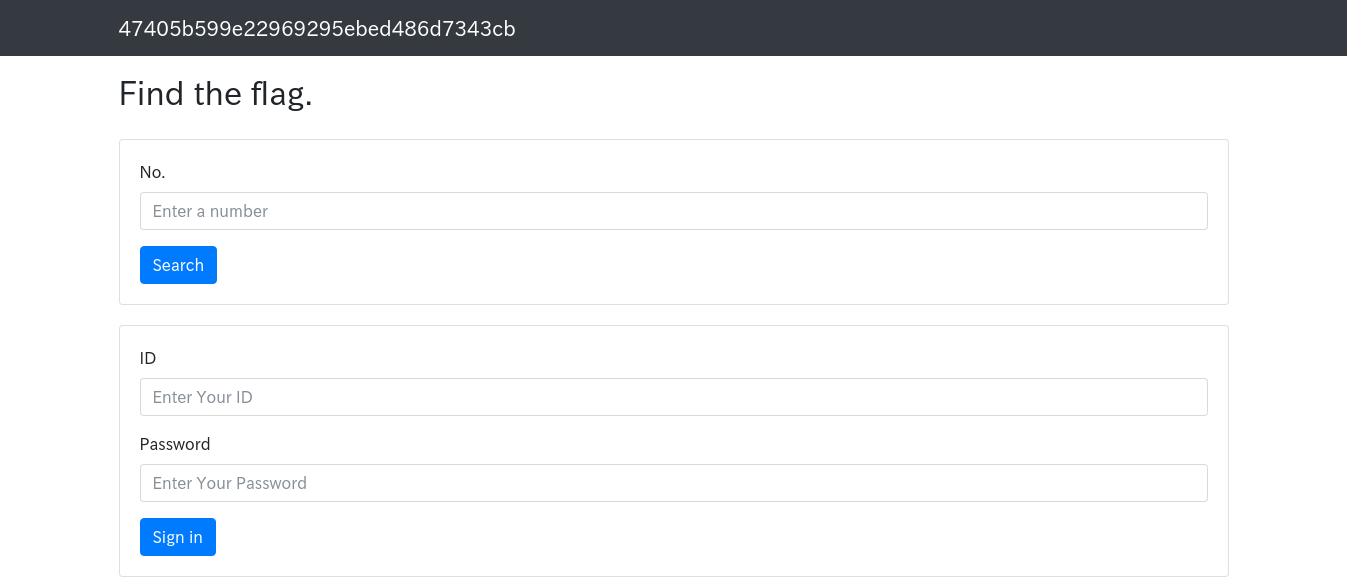Click the "No." field label
1347x577 pixels.
click(x=152, y=172)
